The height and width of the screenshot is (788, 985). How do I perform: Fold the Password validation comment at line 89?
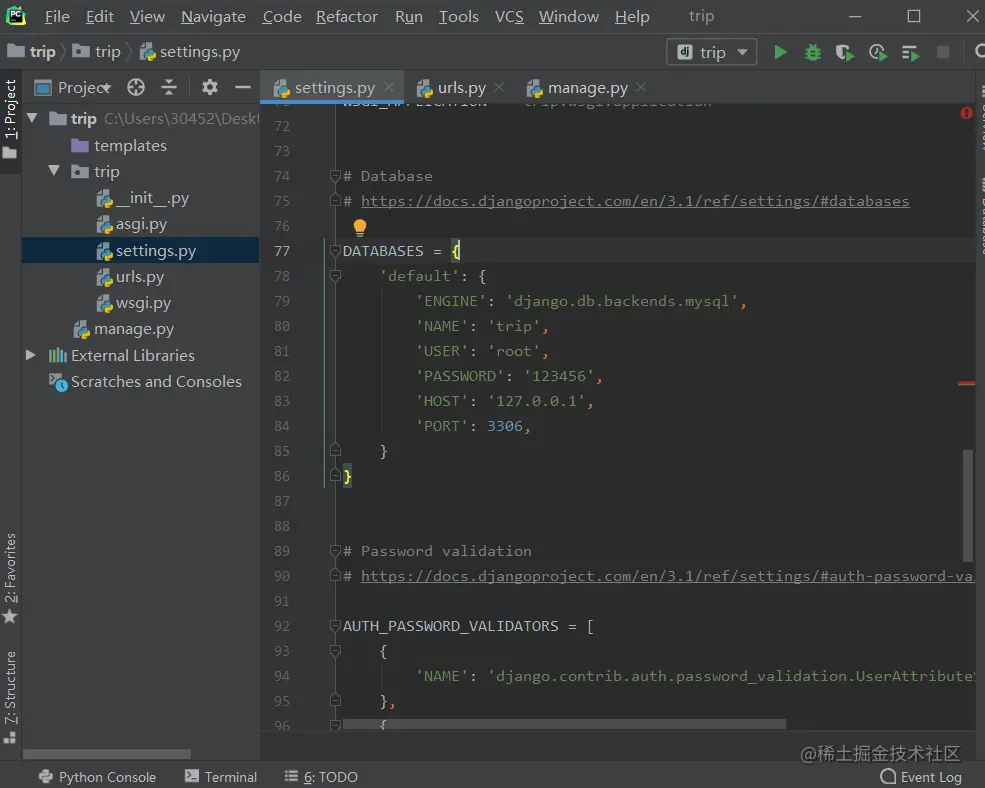[x=335, y=551]
